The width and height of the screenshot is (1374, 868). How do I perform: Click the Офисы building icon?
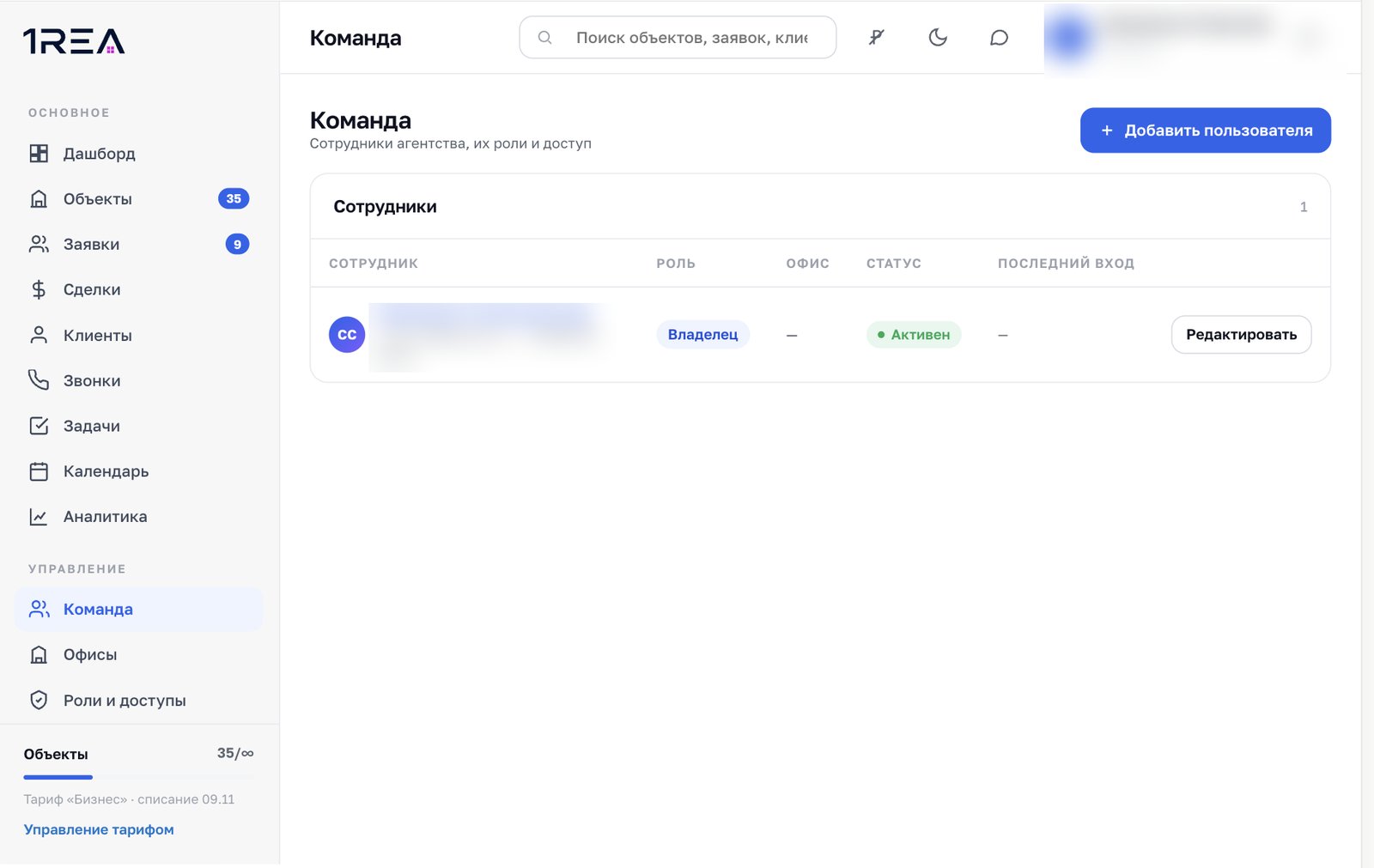click(39, 655)
